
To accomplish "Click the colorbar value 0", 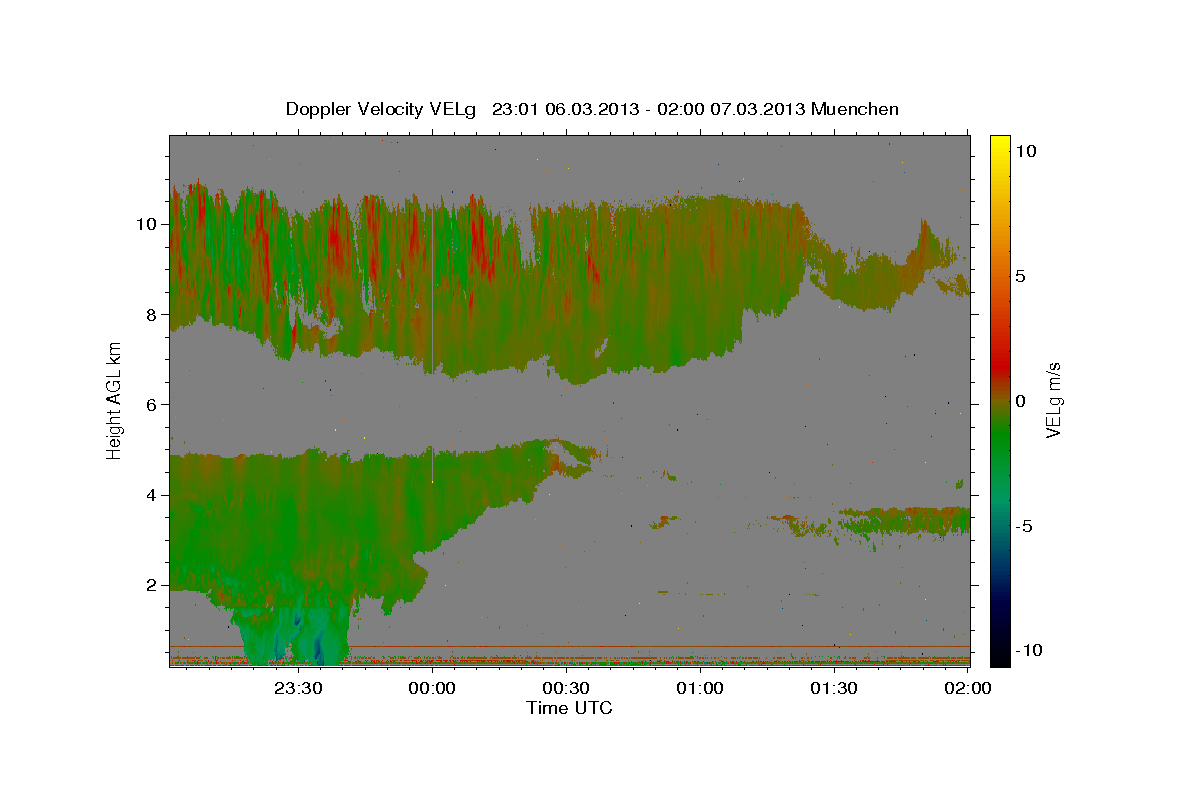I will [1021, 401].
